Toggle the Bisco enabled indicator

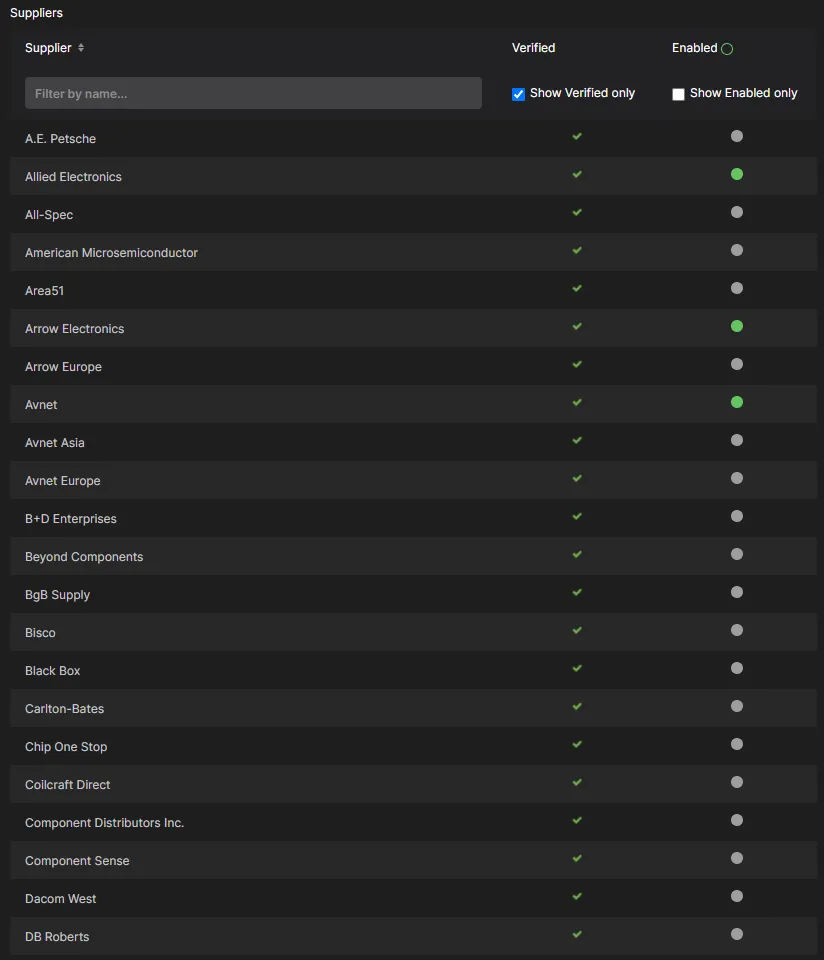737,629
